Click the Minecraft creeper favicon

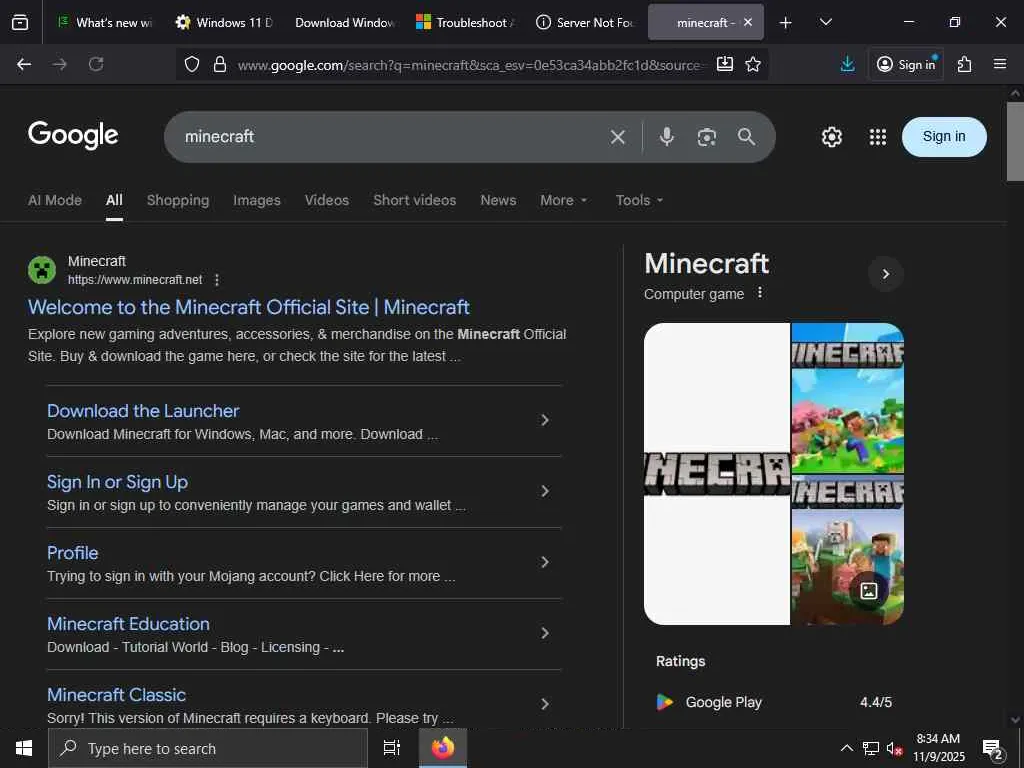coord(42,270)
